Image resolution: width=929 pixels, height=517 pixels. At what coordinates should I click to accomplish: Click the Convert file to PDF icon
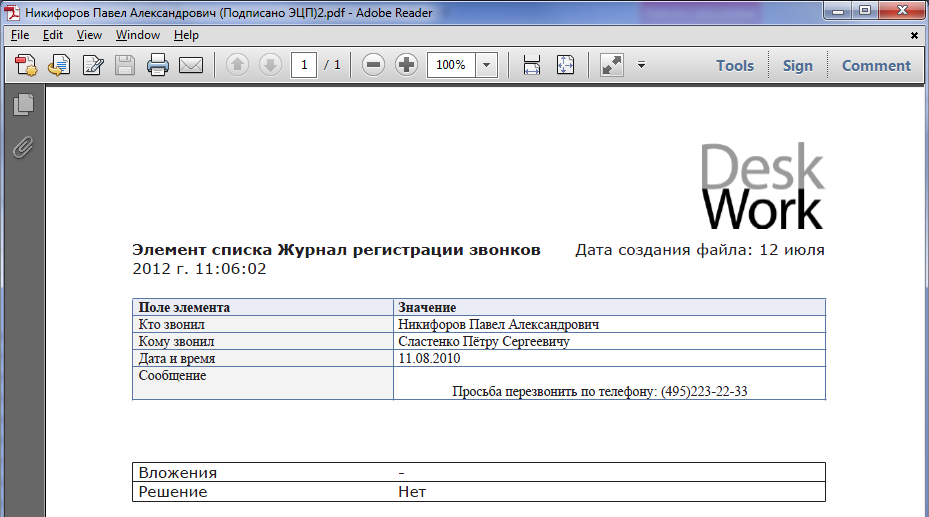[x=59, y=65]
